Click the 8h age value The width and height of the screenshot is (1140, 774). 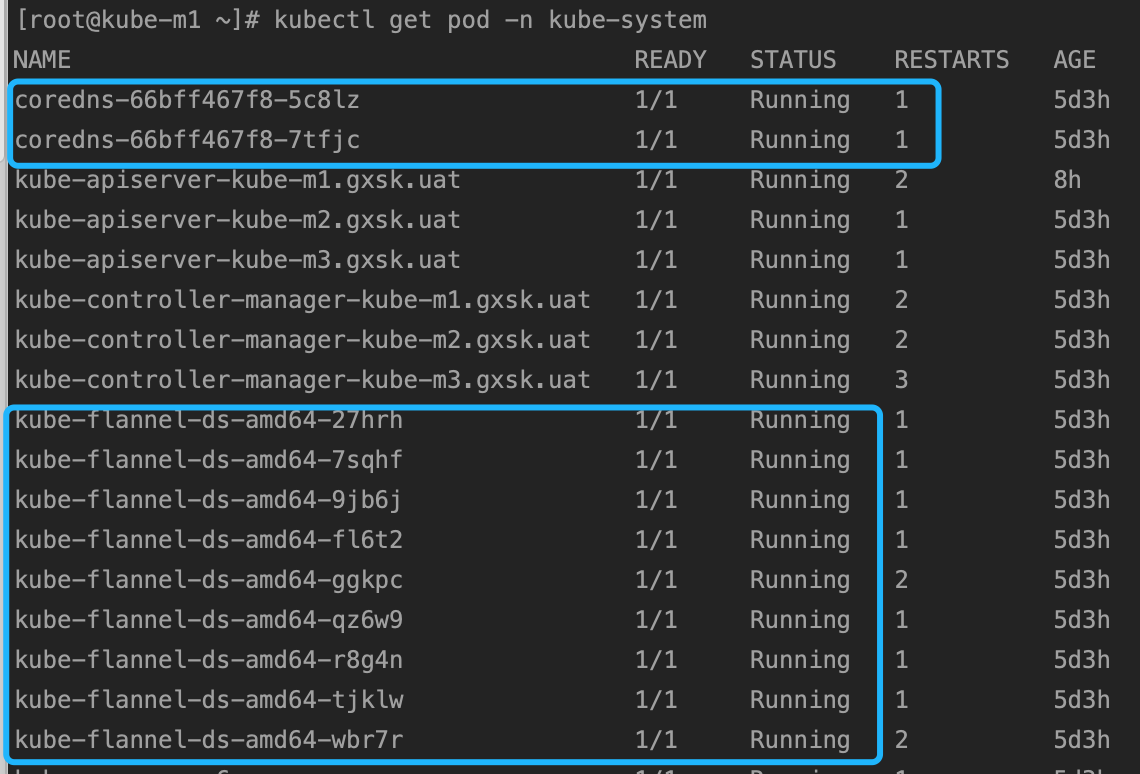click(x=1066, y=180)
